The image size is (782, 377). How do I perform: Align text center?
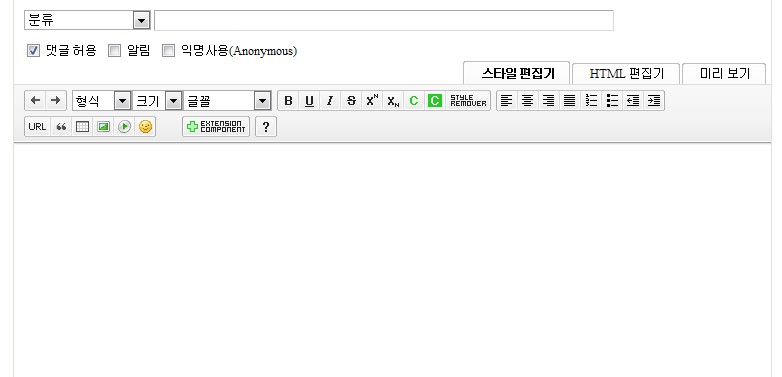[x=528, y=101]
